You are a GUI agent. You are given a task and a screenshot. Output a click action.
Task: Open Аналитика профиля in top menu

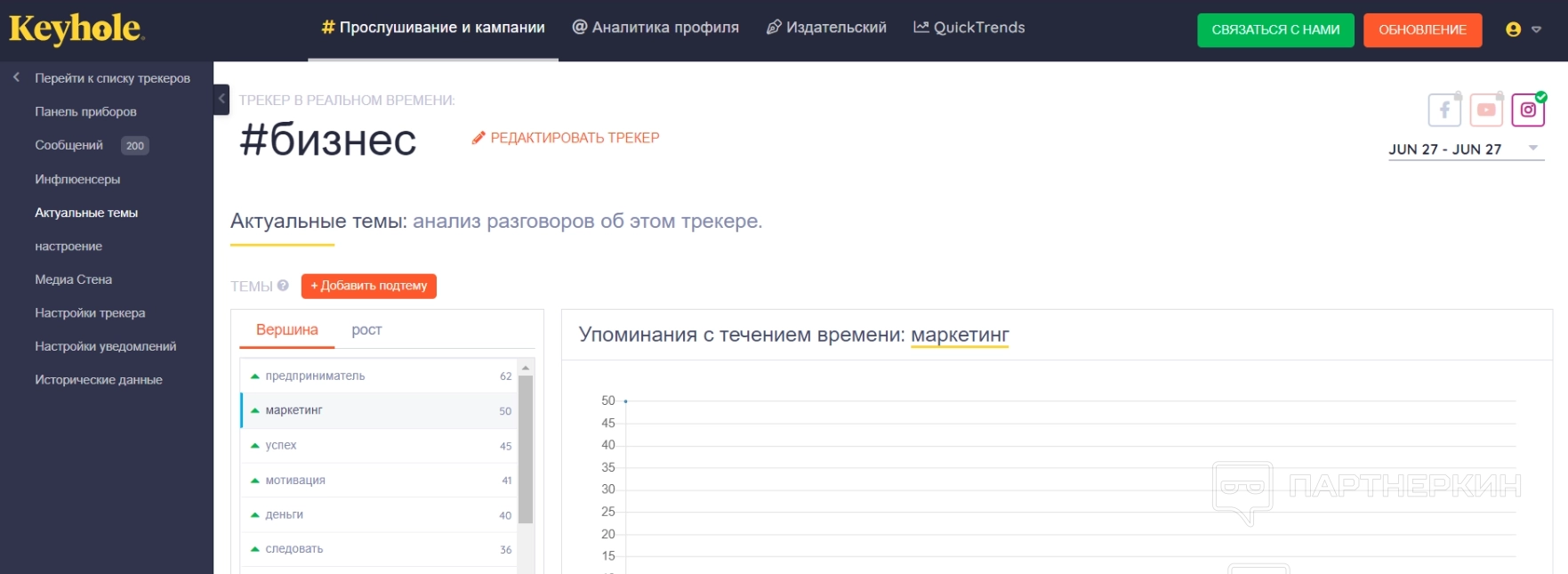coord(655,28)
